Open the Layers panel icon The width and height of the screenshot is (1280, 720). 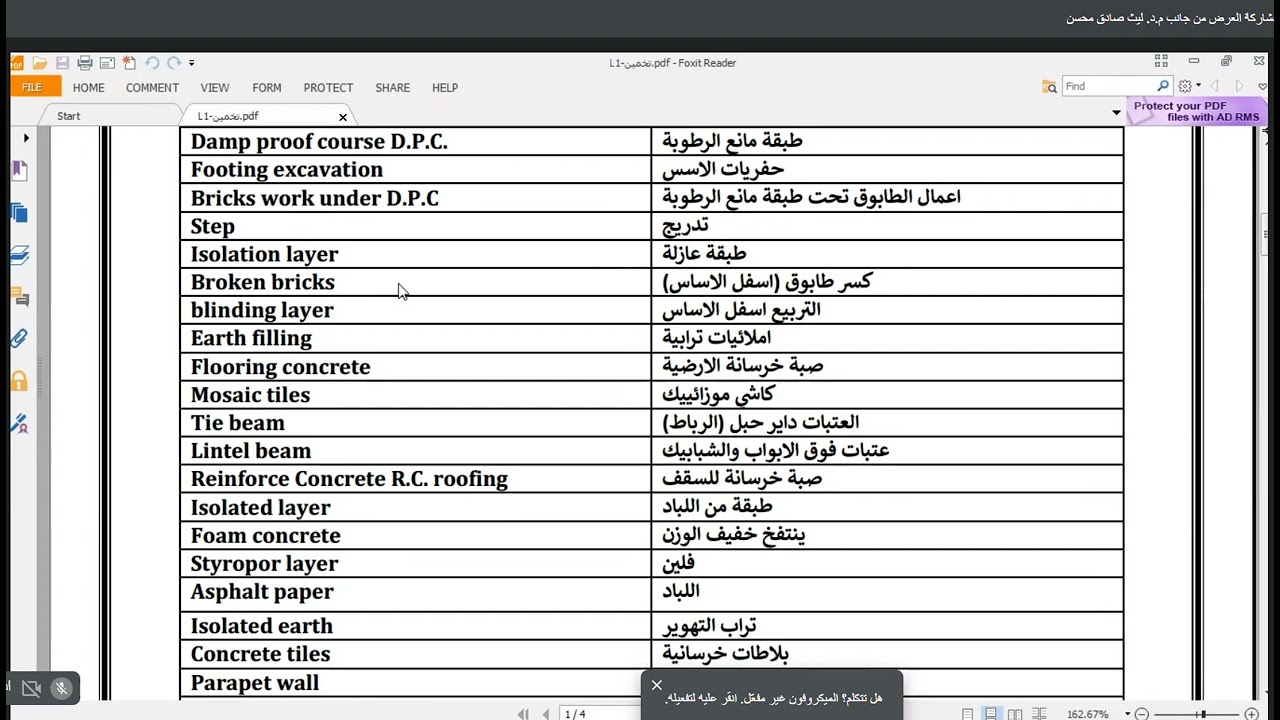(19, 255)
